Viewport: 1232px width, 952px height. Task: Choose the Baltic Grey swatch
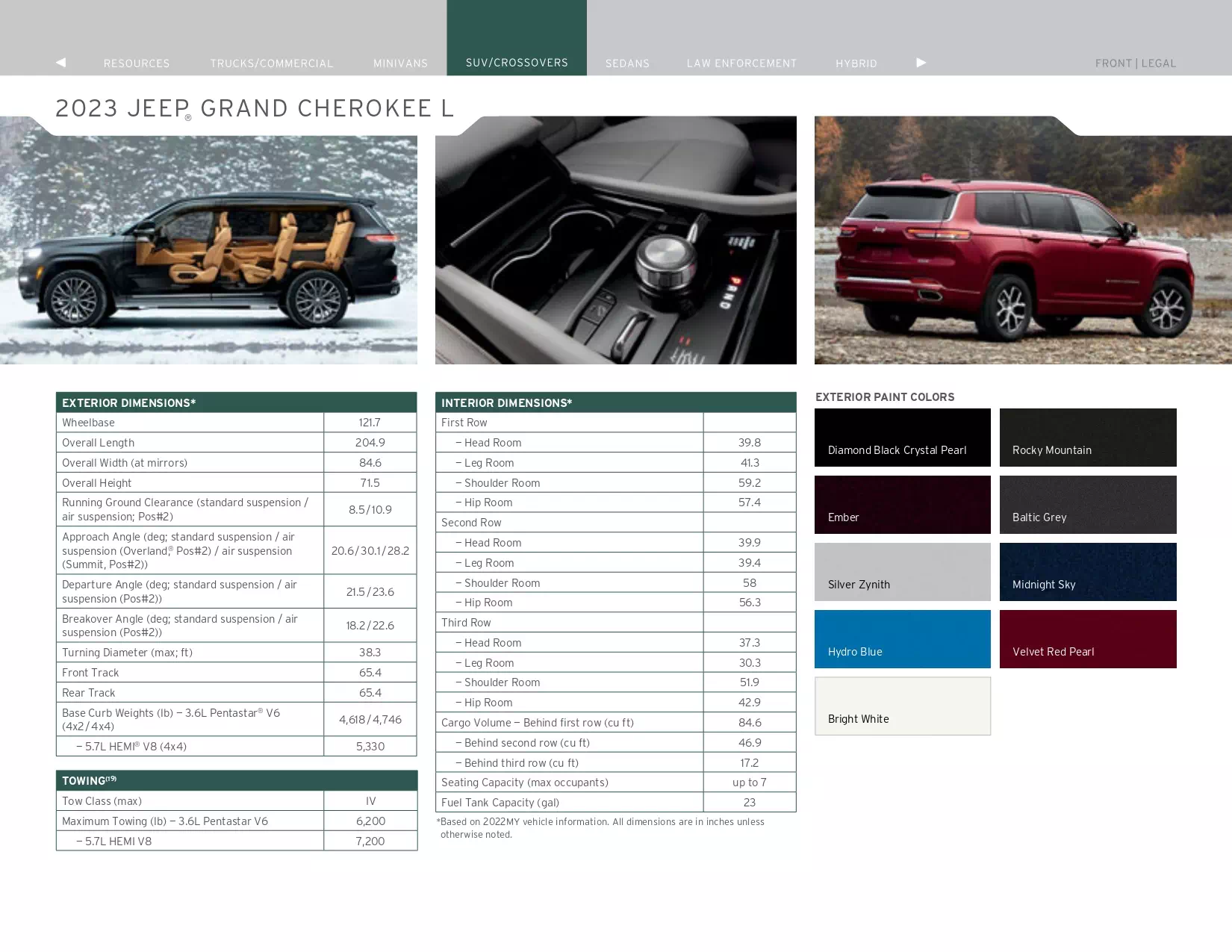pyautogui.click(x=1088, y=505)
